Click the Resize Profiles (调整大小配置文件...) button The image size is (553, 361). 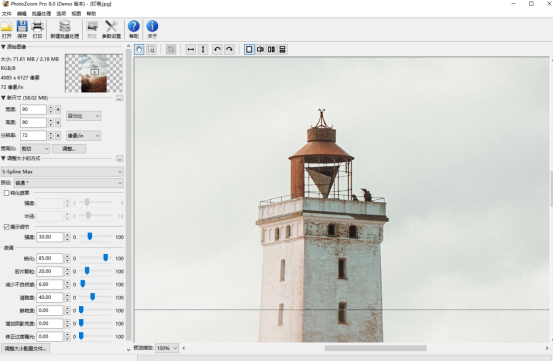pos(25,348)
